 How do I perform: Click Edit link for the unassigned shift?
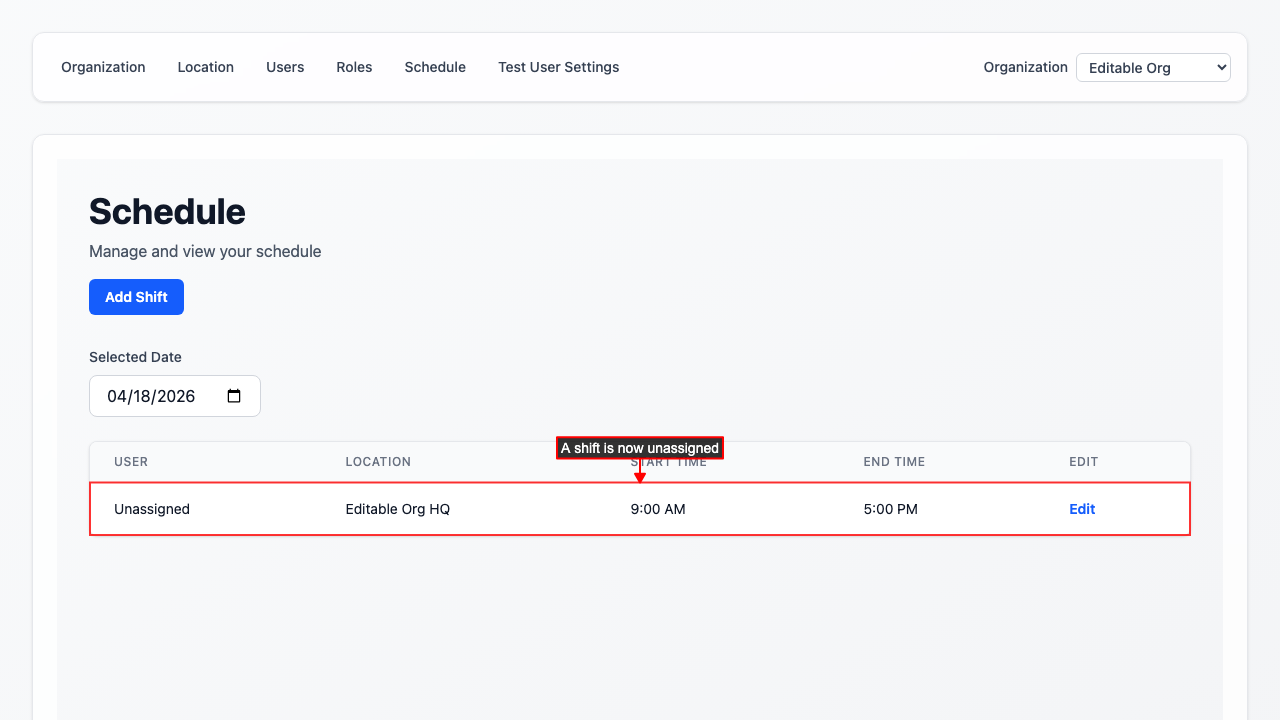pyautogui.click(x=1082, y=509)
